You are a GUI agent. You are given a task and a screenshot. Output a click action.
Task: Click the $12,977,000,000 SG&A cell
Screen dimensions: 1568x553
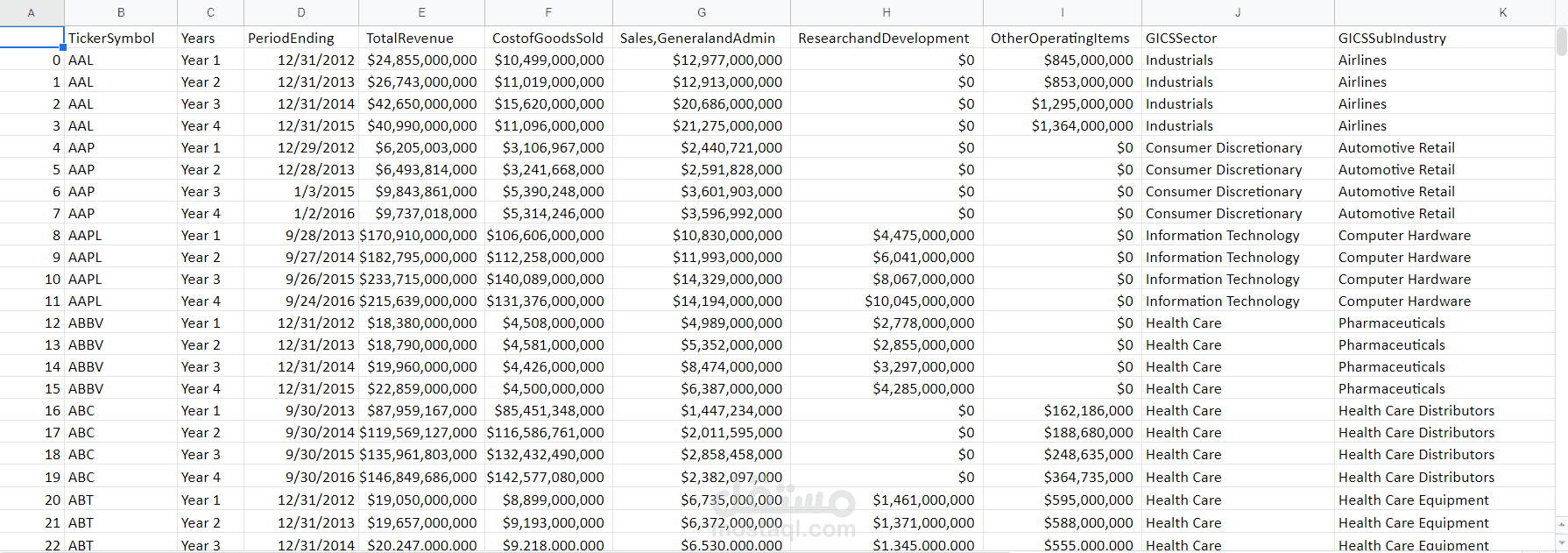click(702, 60)
